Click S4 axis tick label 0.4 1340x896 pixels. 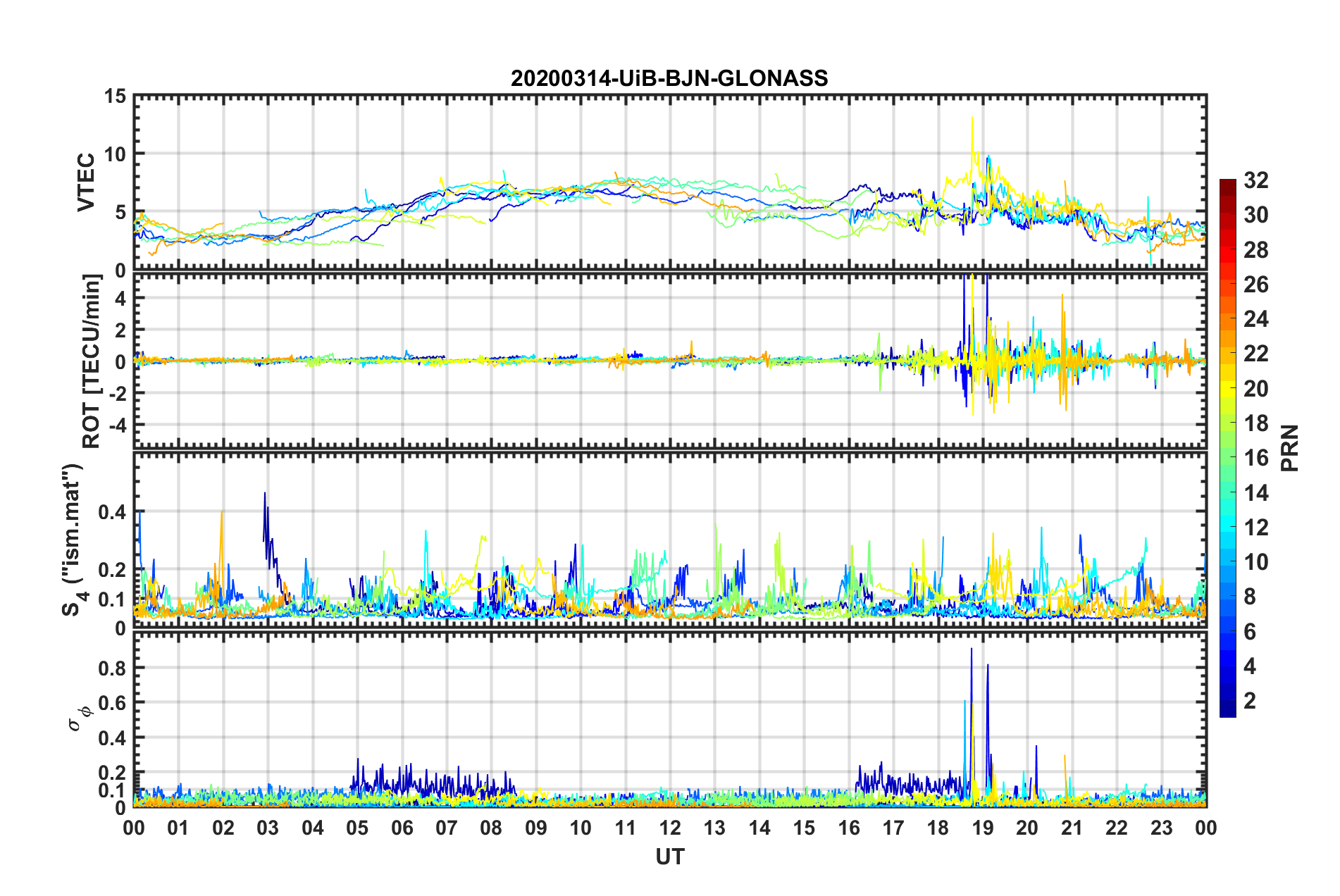pyautogui.click(x=112, y=512)
